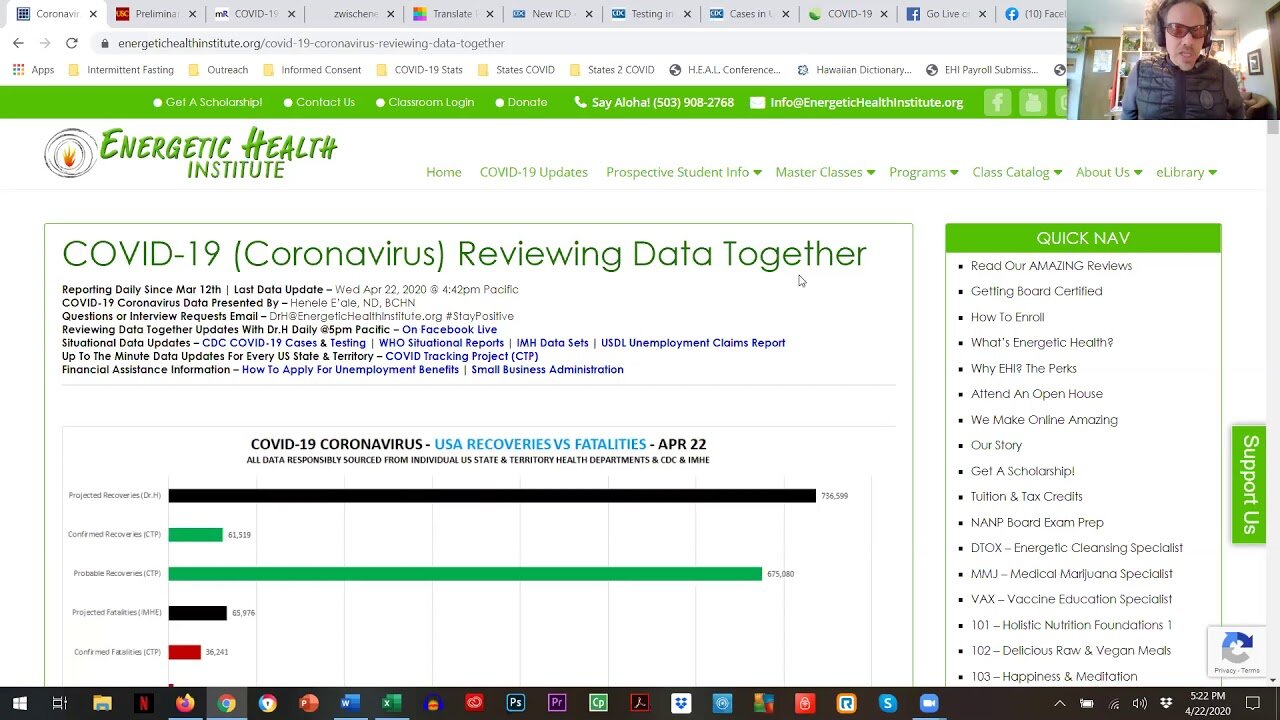Click the volume icon in system tray

(x=1140, y=703)
